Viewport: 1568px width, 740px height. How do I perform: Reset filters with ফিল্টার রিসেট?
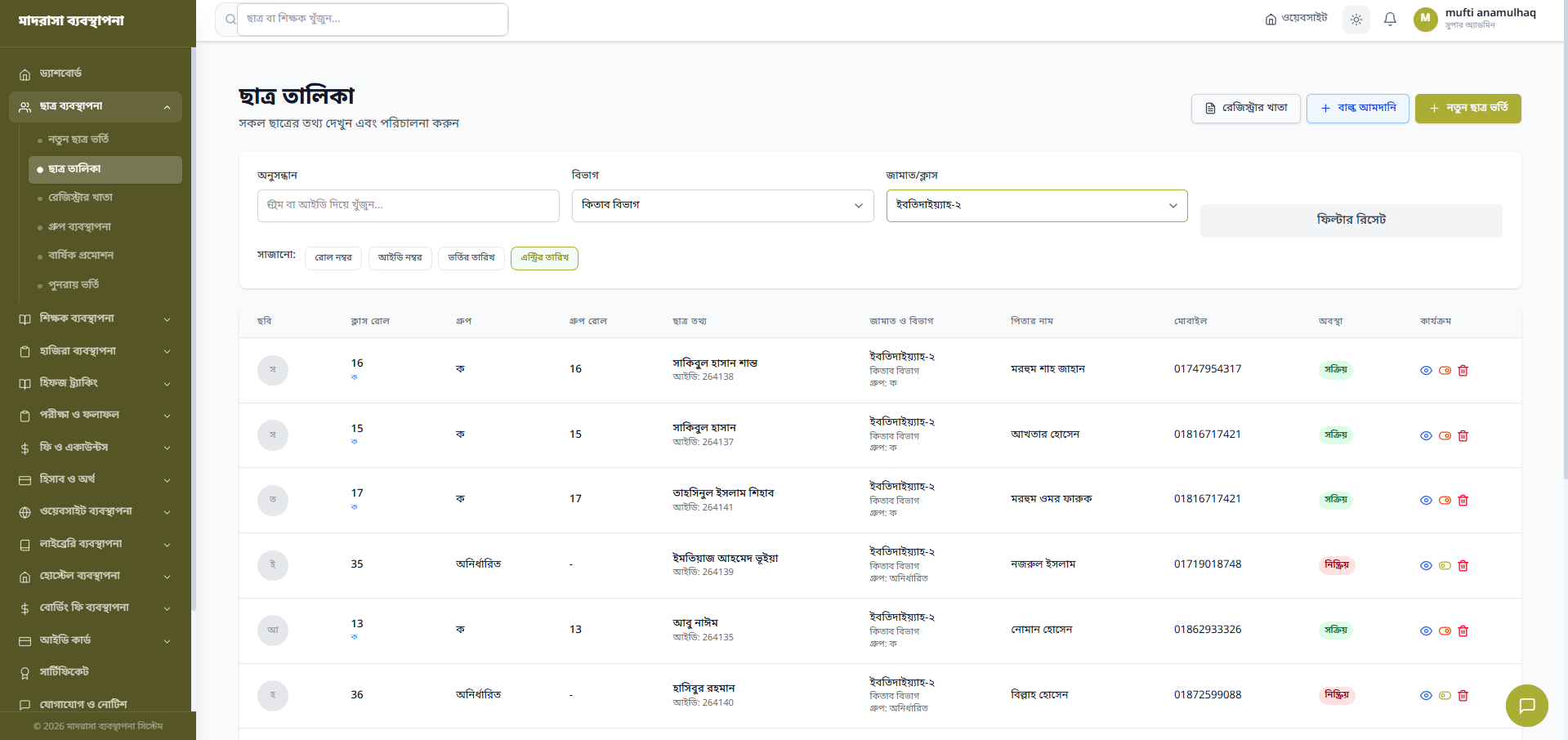(x=1351, y=221)
